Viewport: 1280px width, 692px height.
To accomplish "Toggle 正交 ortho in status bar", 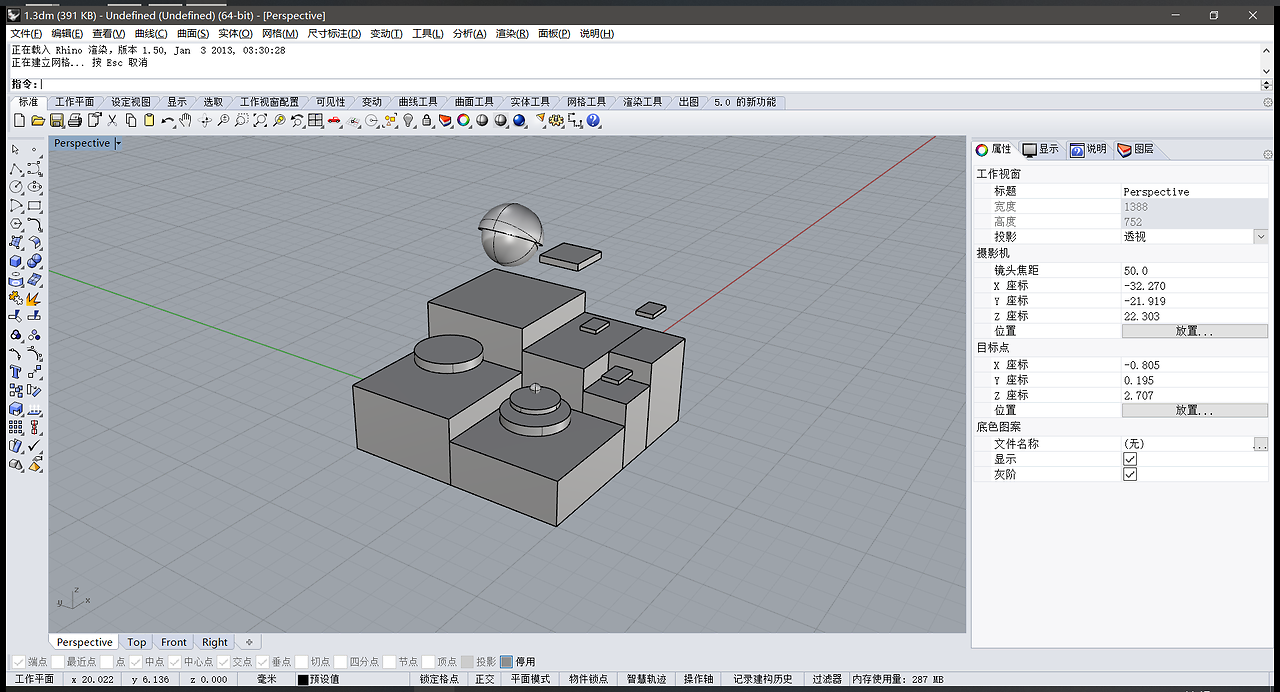I will (x=484, y=679).
